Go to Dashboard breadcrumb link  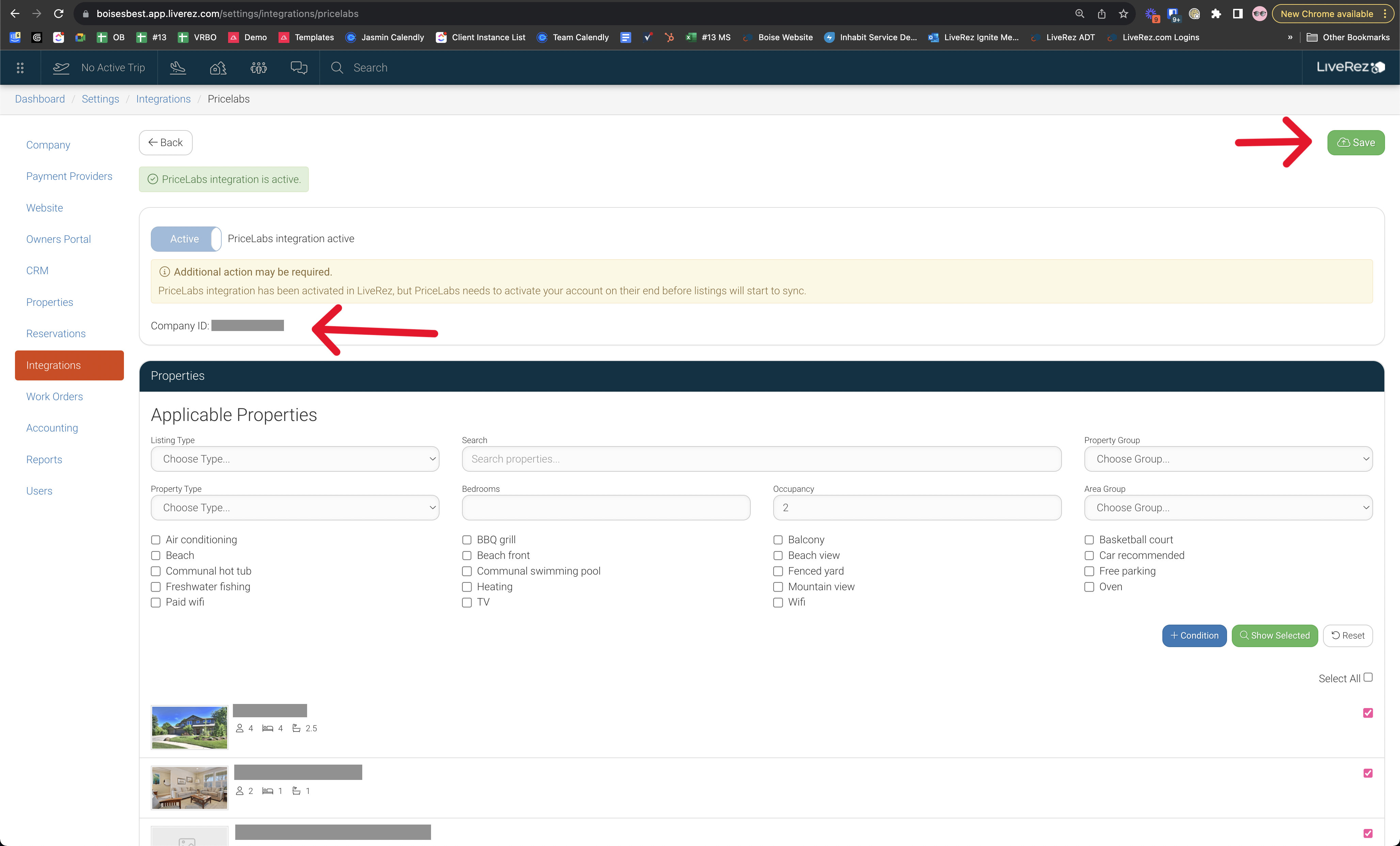click(40, 99)
